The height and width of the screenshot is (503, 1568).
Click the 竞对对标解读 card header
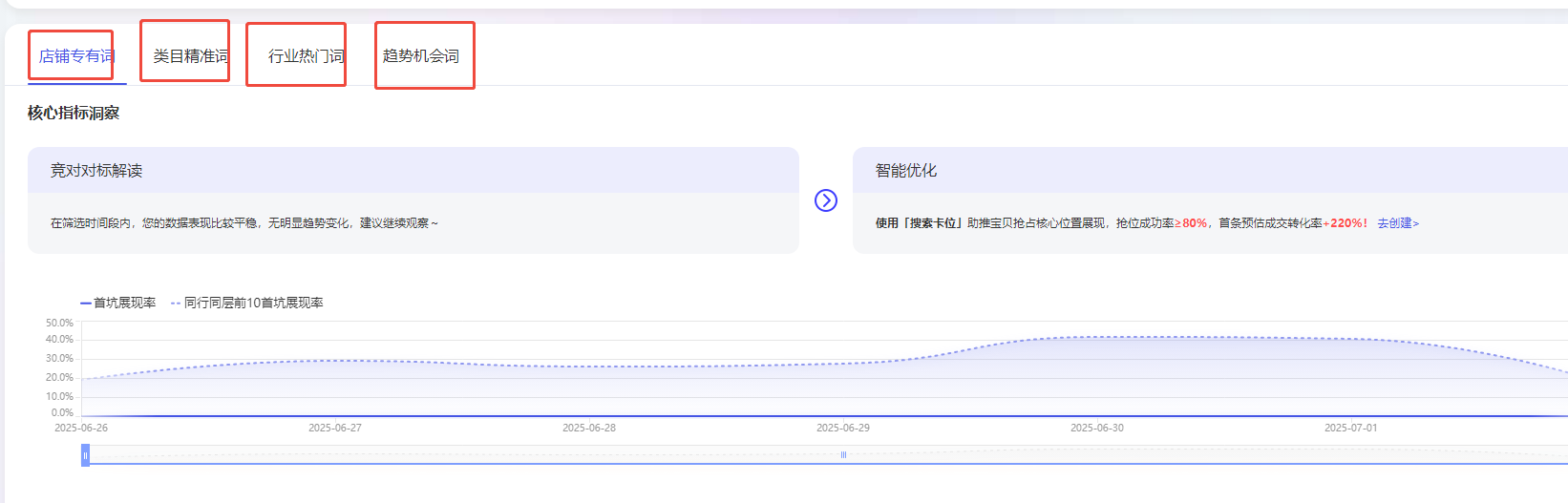tap(96, 171)
